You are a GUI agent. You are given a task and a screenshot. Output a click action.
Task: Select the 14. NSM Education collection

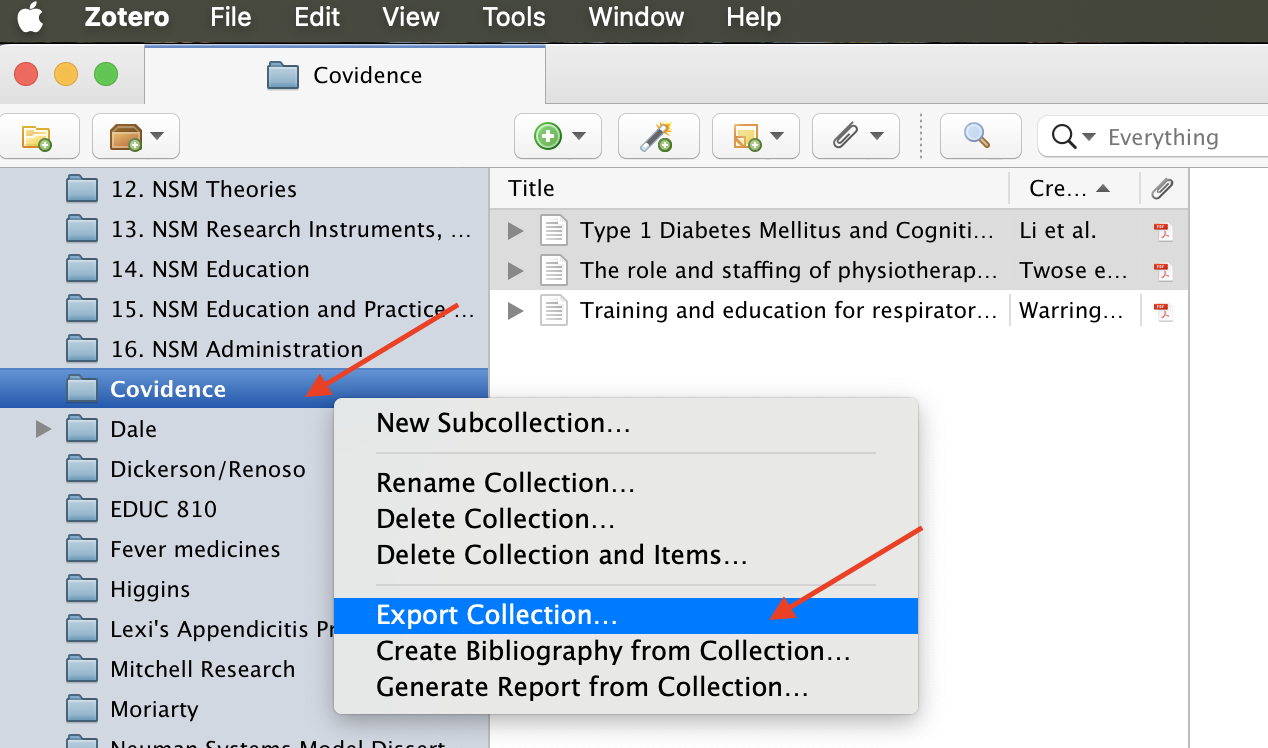point(209,269)
